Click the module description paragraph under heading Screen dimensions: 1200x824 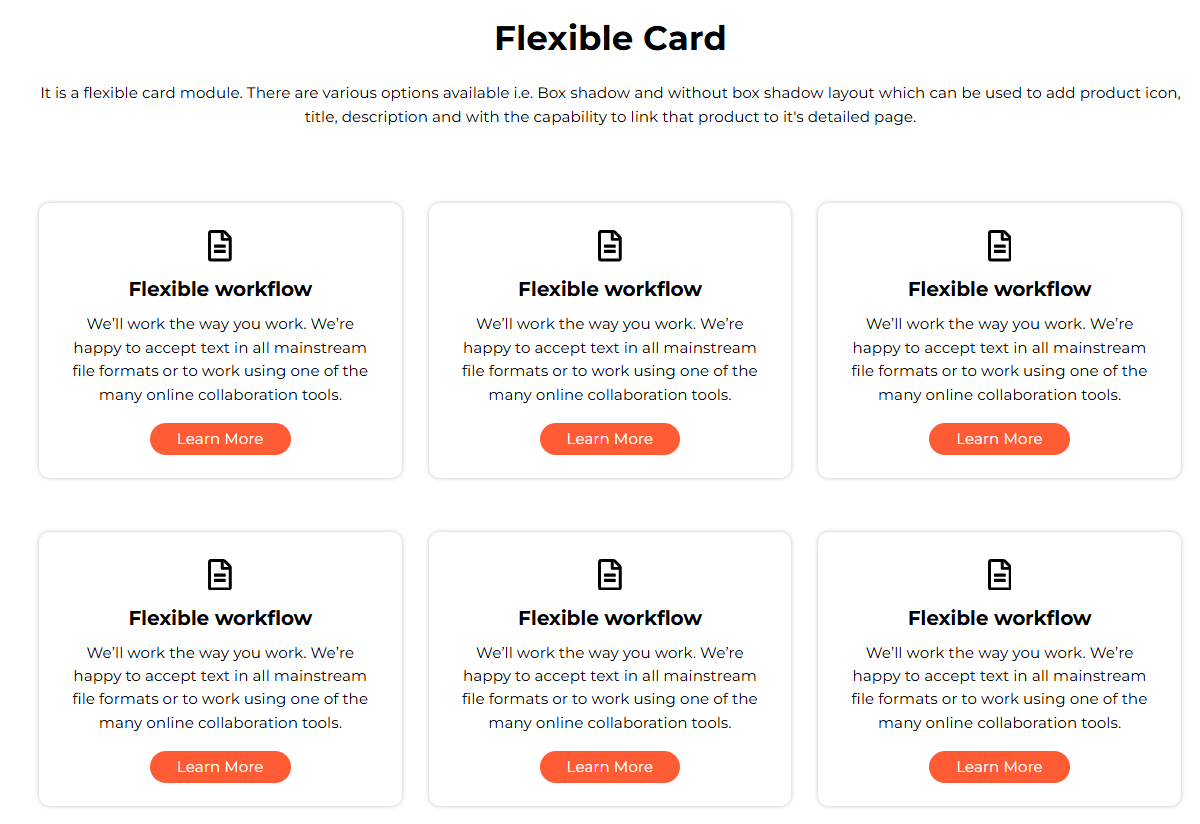click(610, 105)
